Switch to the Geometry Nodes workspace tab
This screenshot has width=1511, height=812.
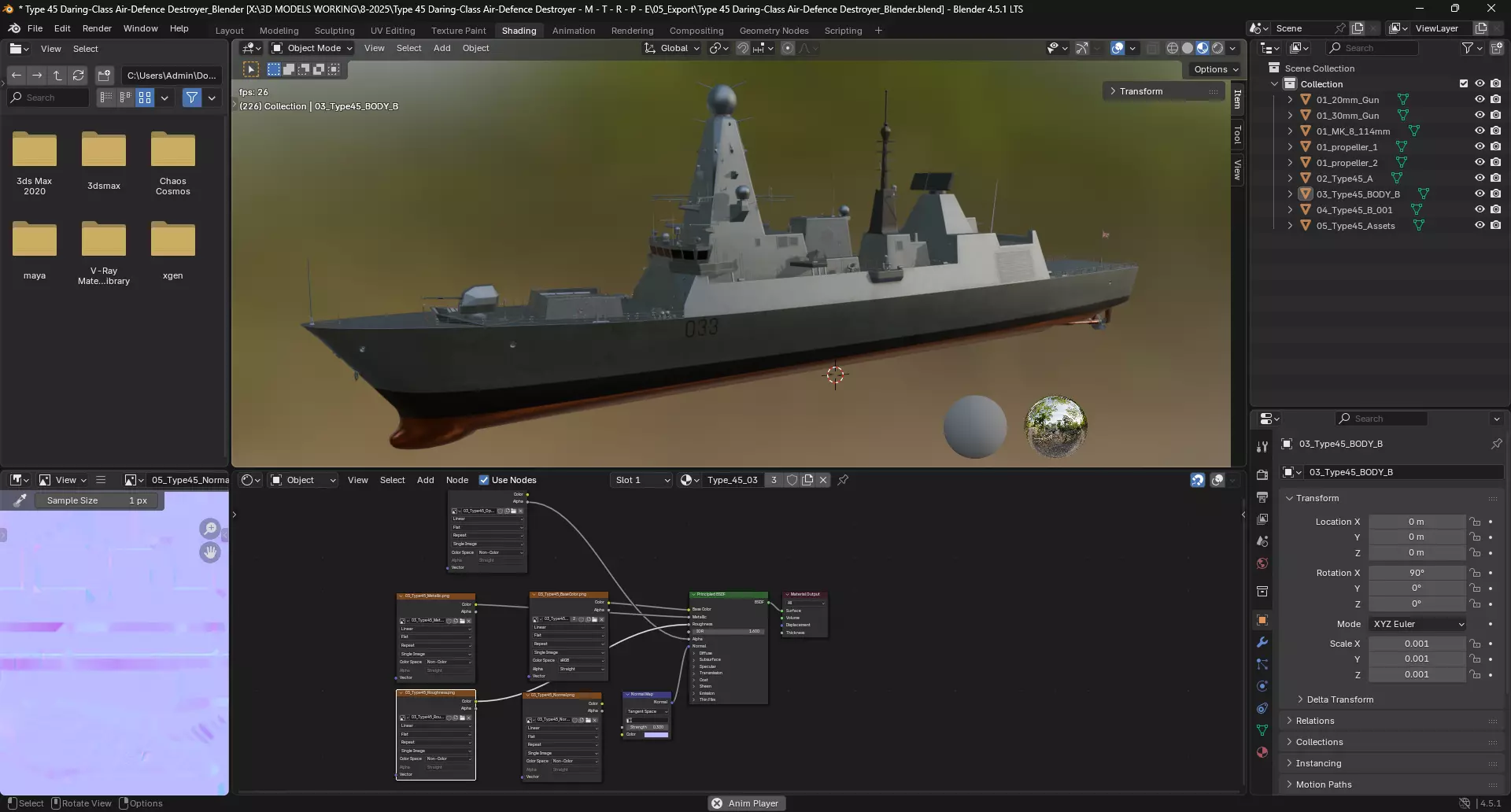tap(774, 31)
